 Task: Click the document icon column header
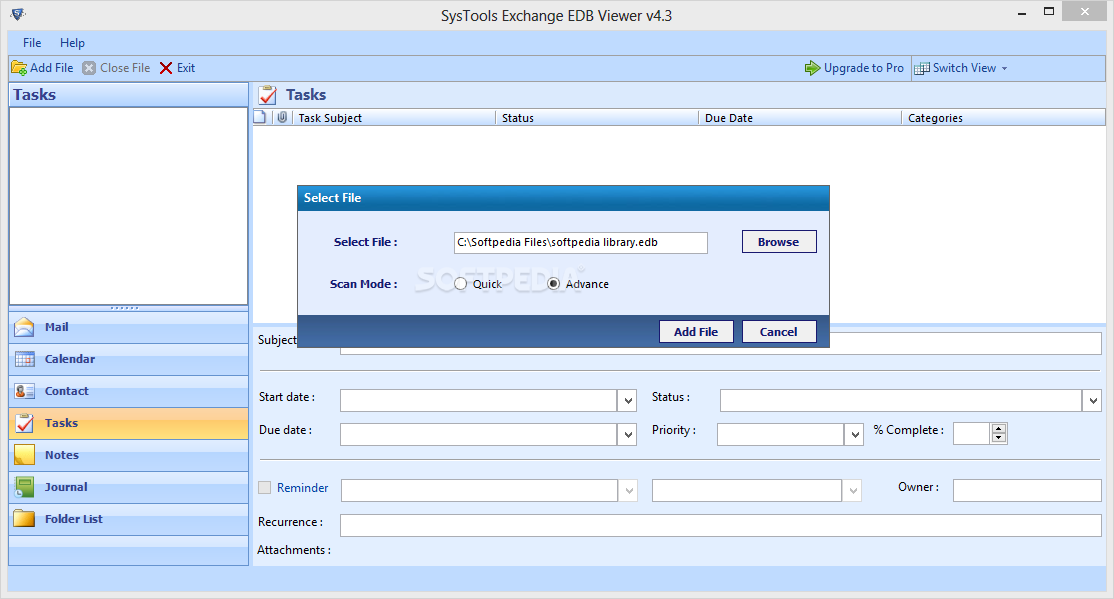260,117
